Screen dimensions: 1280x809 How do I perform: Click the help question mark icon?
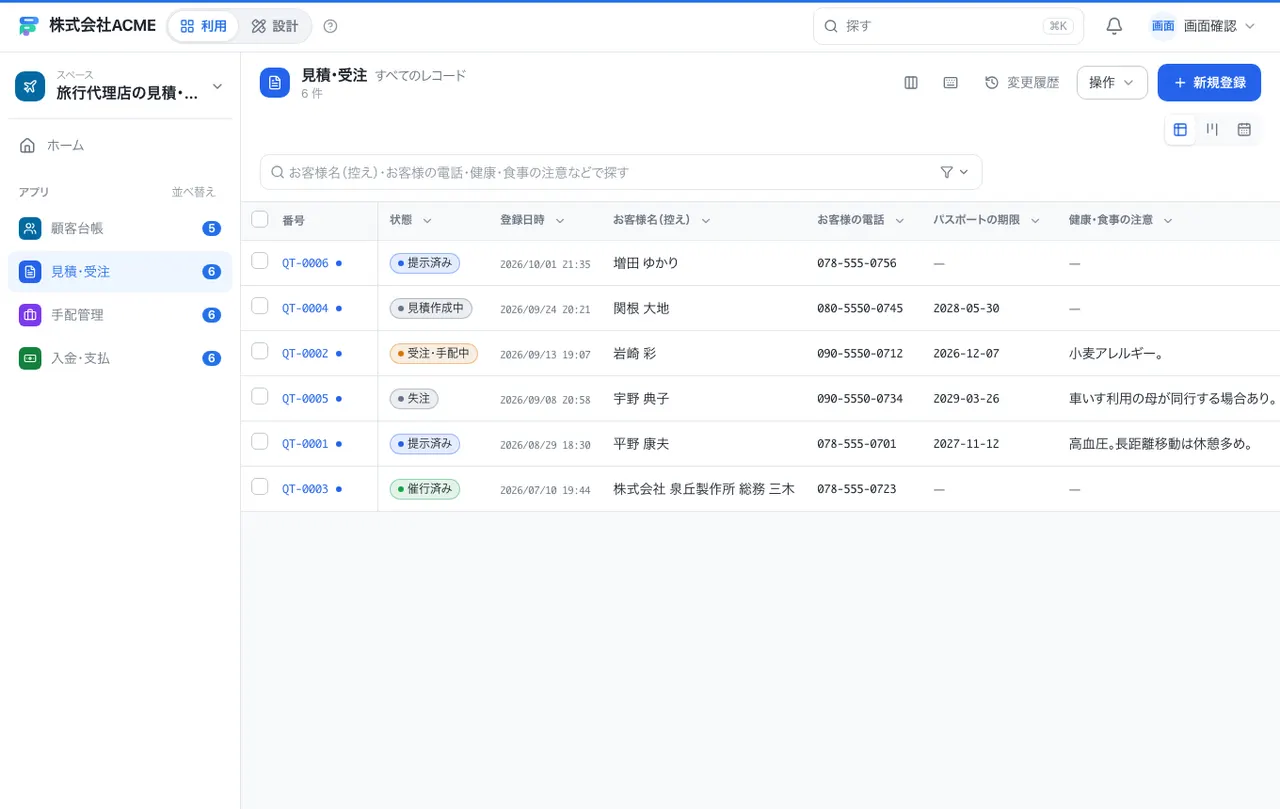click(331, 26)
